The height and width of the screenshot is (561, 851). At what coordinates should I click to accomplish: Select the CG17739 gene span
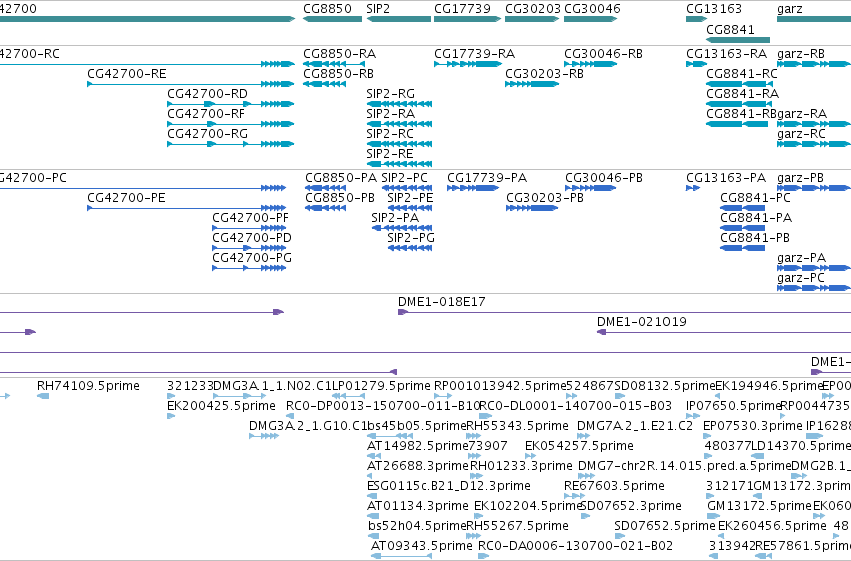[467, 19]
